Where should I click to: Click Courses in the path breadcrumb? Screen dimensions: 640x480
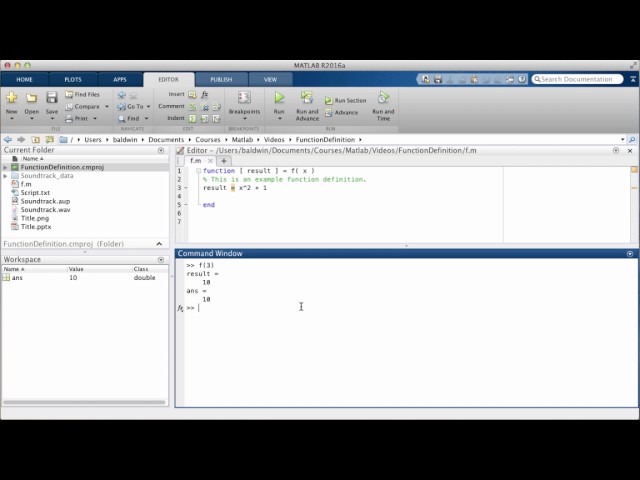point(208,140)
